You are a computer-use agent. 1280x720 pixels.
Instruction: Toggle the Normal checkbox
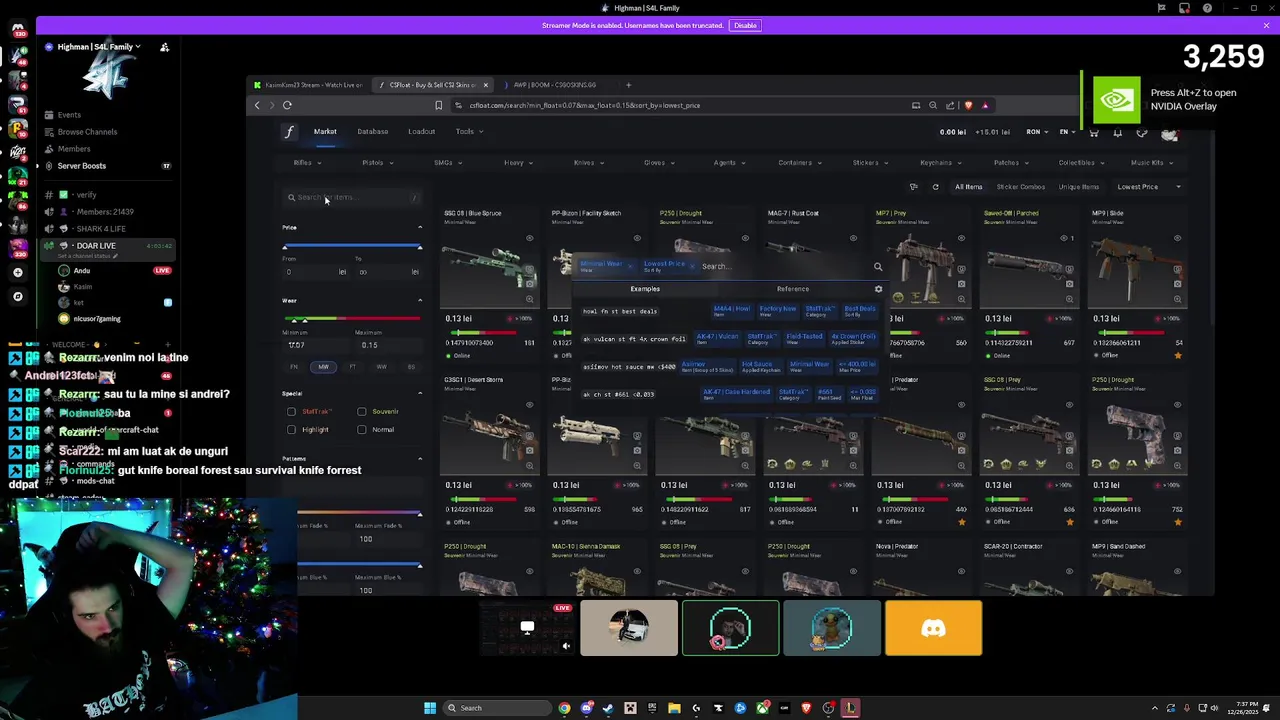coord(362,429)
